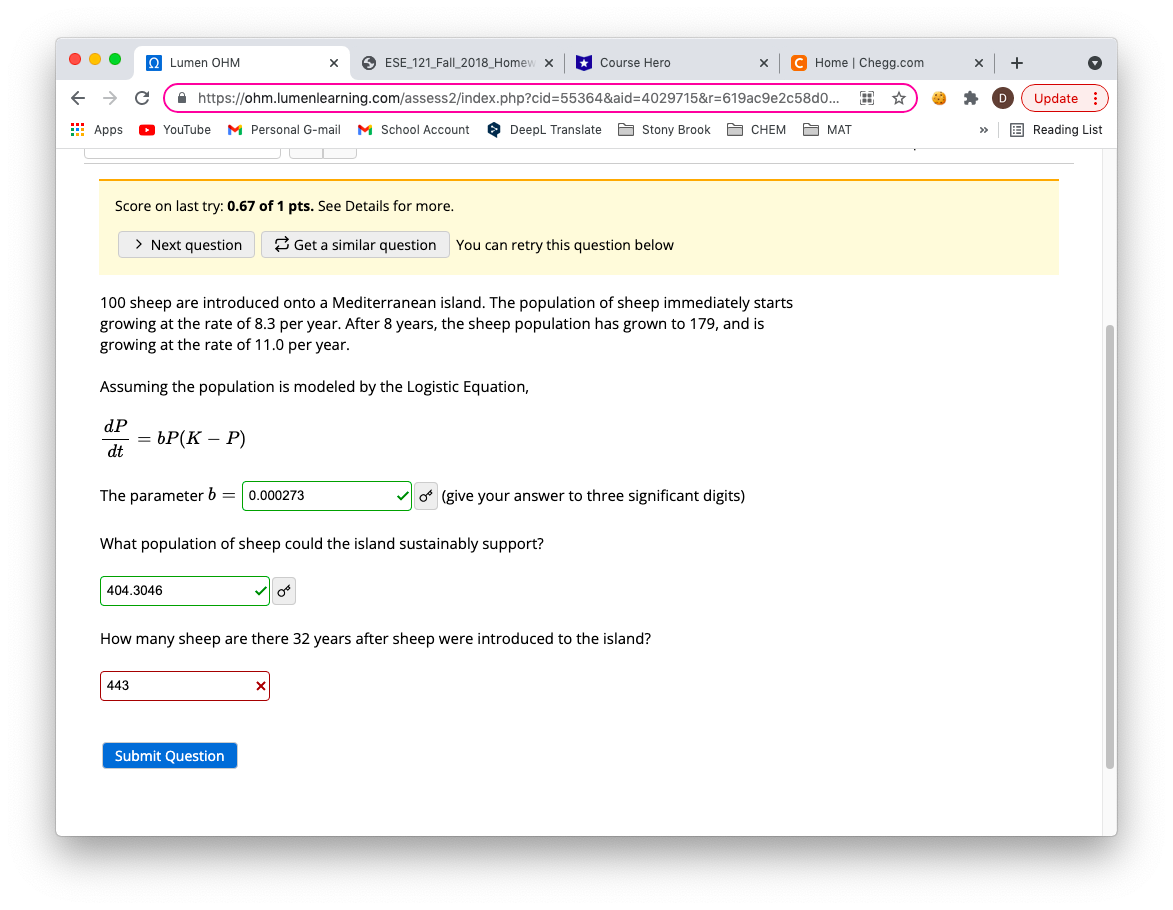This screenshot has height=910, width=1173.
Task: Open the Apps grid menu
Action: pyautogui.click(x=76, y=129)
